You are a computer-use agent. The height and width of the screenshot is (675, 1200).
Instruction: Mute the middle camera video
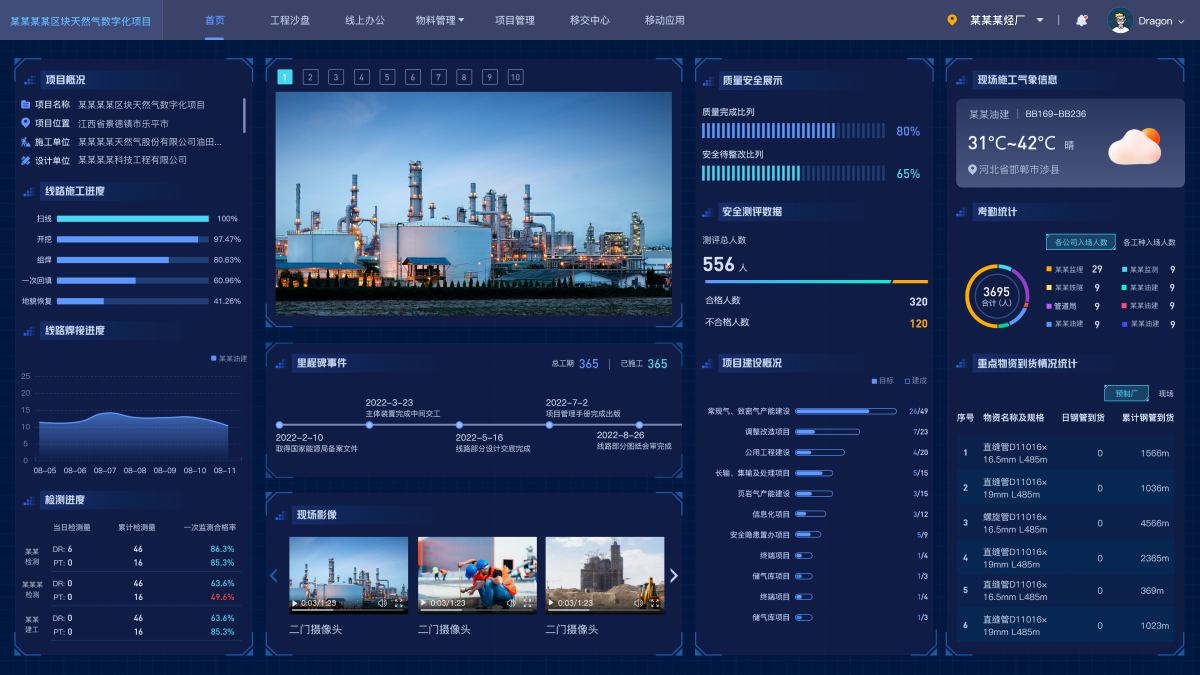click(x=510, y=603)
